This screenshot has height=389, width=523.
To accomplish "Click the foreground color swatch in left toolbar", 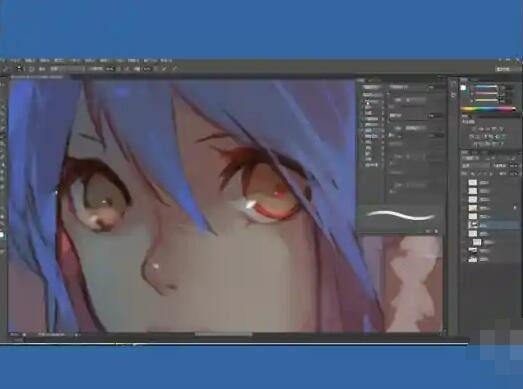I will click(2, 235).
